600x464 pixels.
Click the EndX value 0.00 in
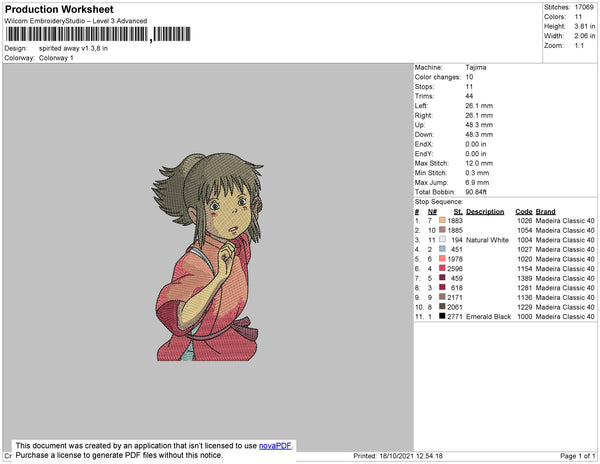coord(476,144)
